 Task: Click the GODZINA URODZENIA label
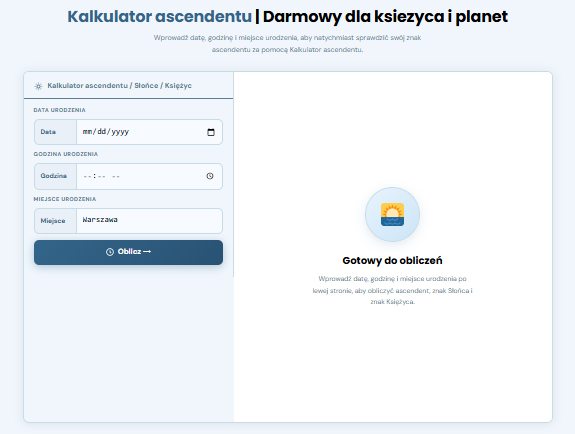66,154
